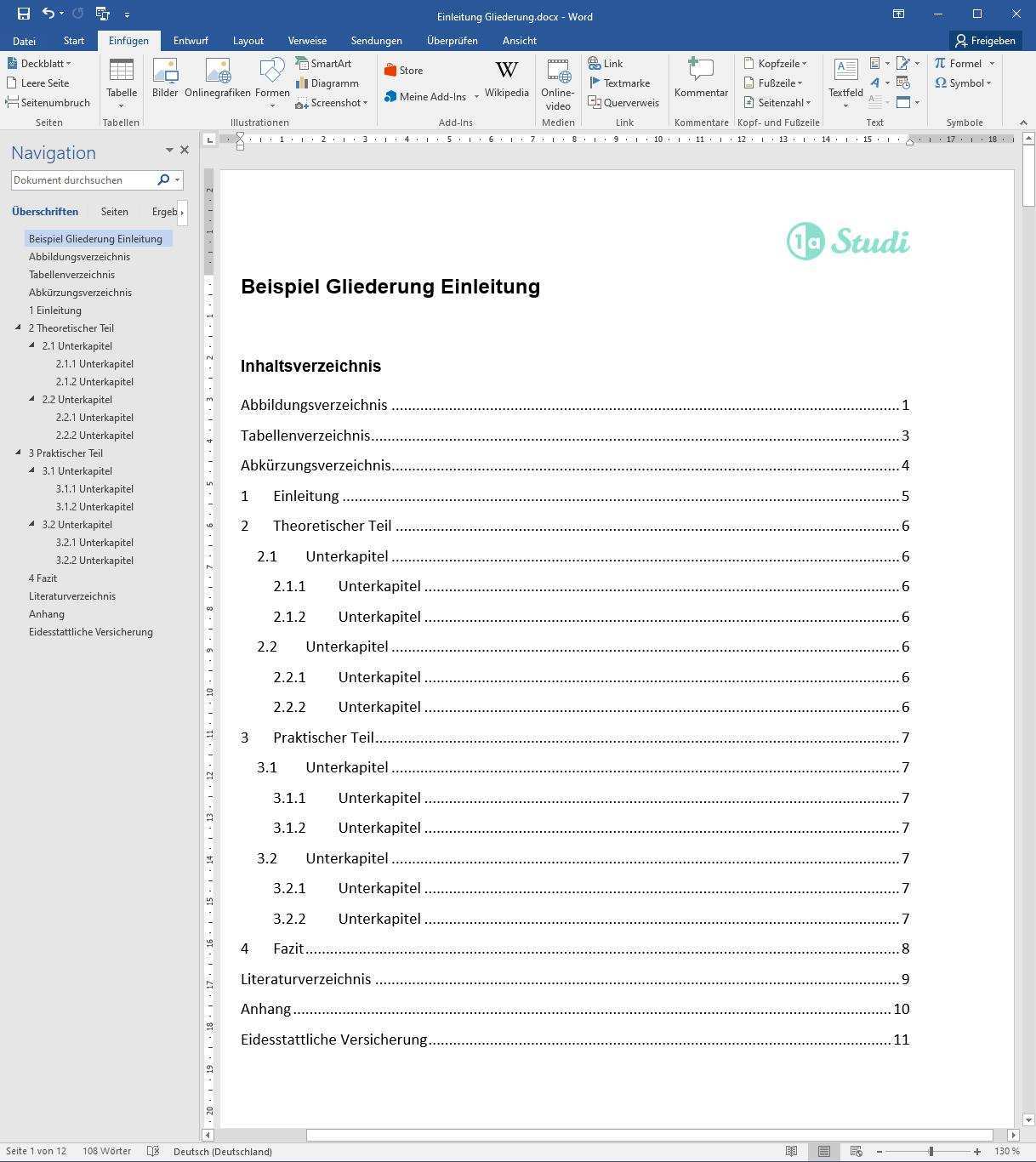Click the Bilder icon to insert pictures
The width and height of the screenshot is (1036, 1162).
tap(165, 78)
